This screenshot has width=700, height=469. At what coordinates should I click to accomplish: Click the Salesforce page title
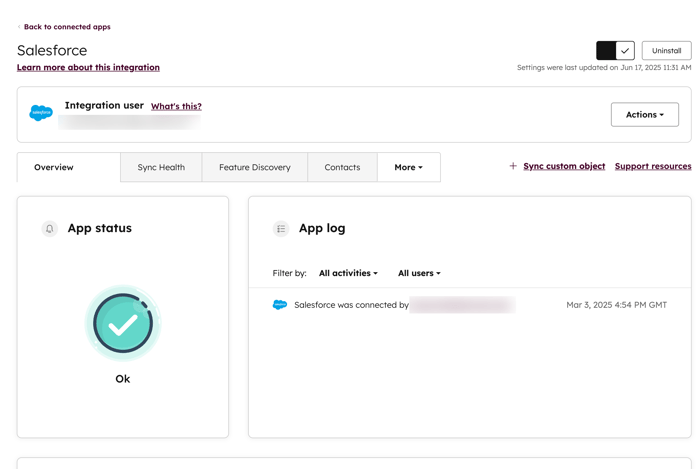pyautogui.click(x=52, y=50)
